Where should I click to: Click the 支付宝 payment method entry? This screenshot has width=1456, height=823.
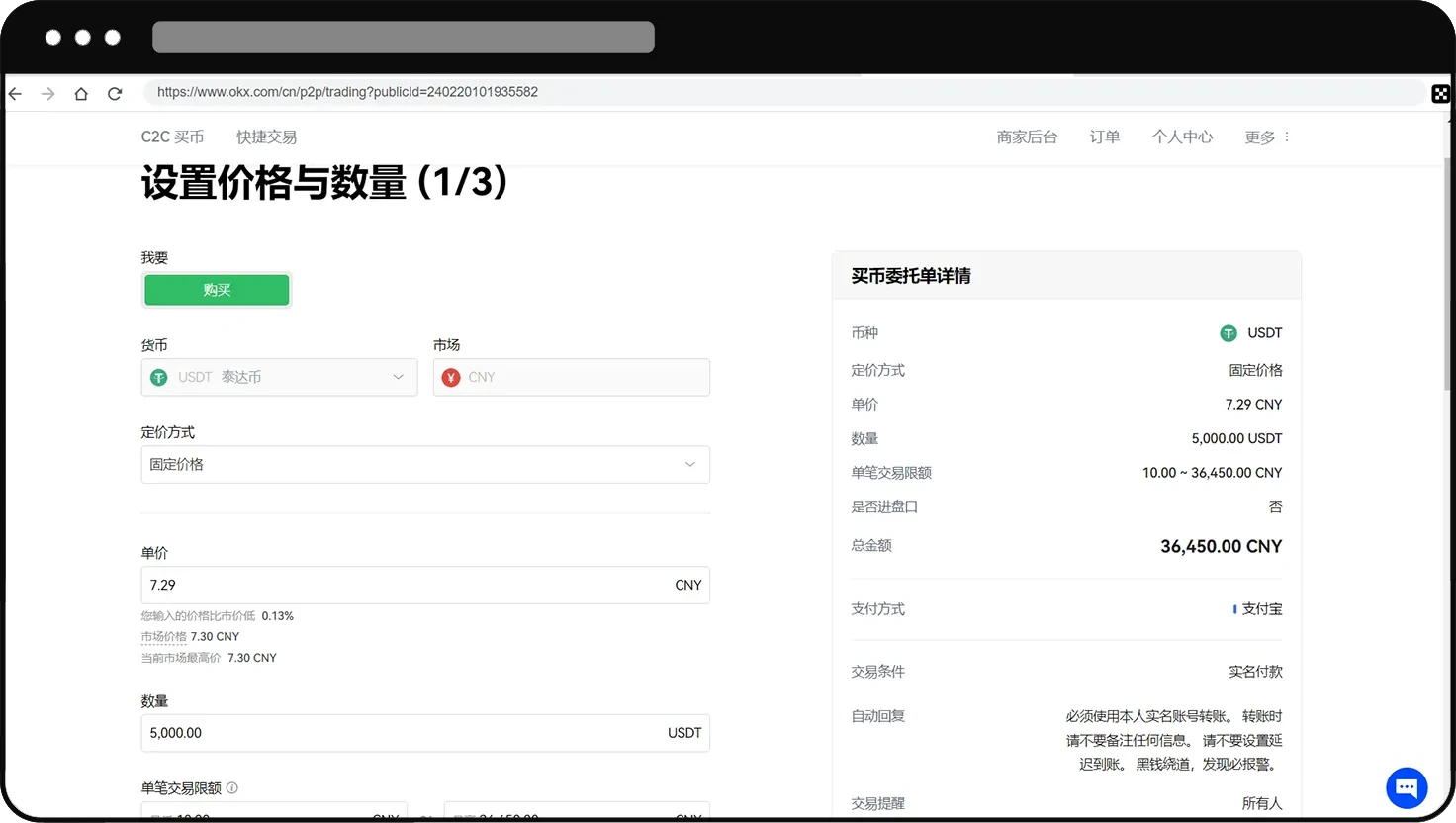click(x=1257, y=609)
